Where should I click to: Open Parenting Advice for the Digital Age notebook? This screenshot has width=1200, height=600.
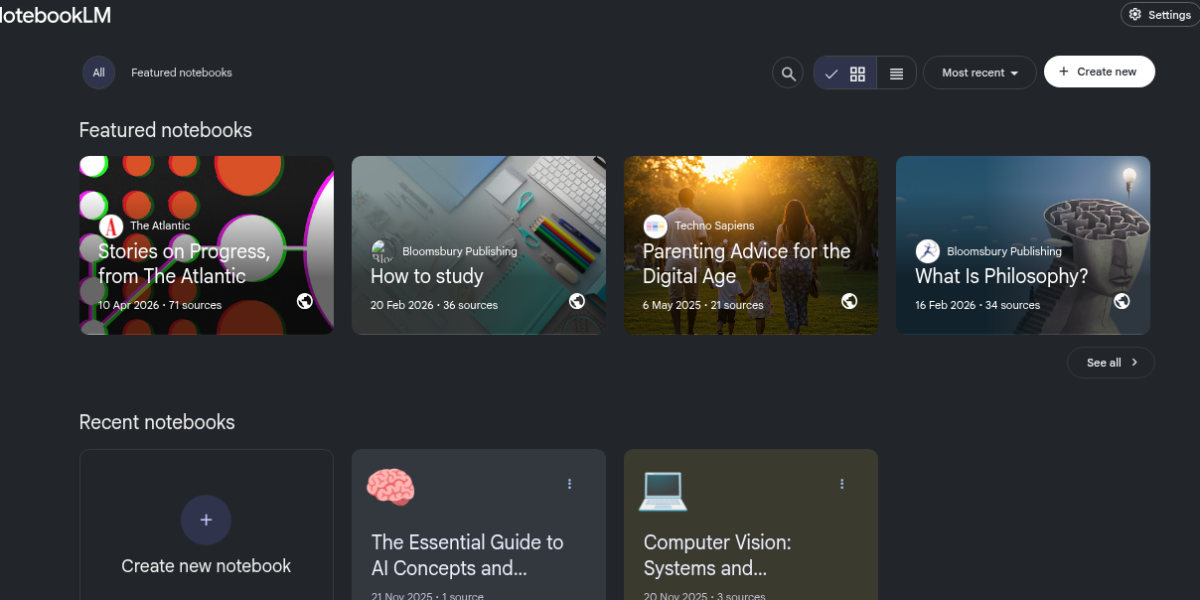[x=750, y=245]
